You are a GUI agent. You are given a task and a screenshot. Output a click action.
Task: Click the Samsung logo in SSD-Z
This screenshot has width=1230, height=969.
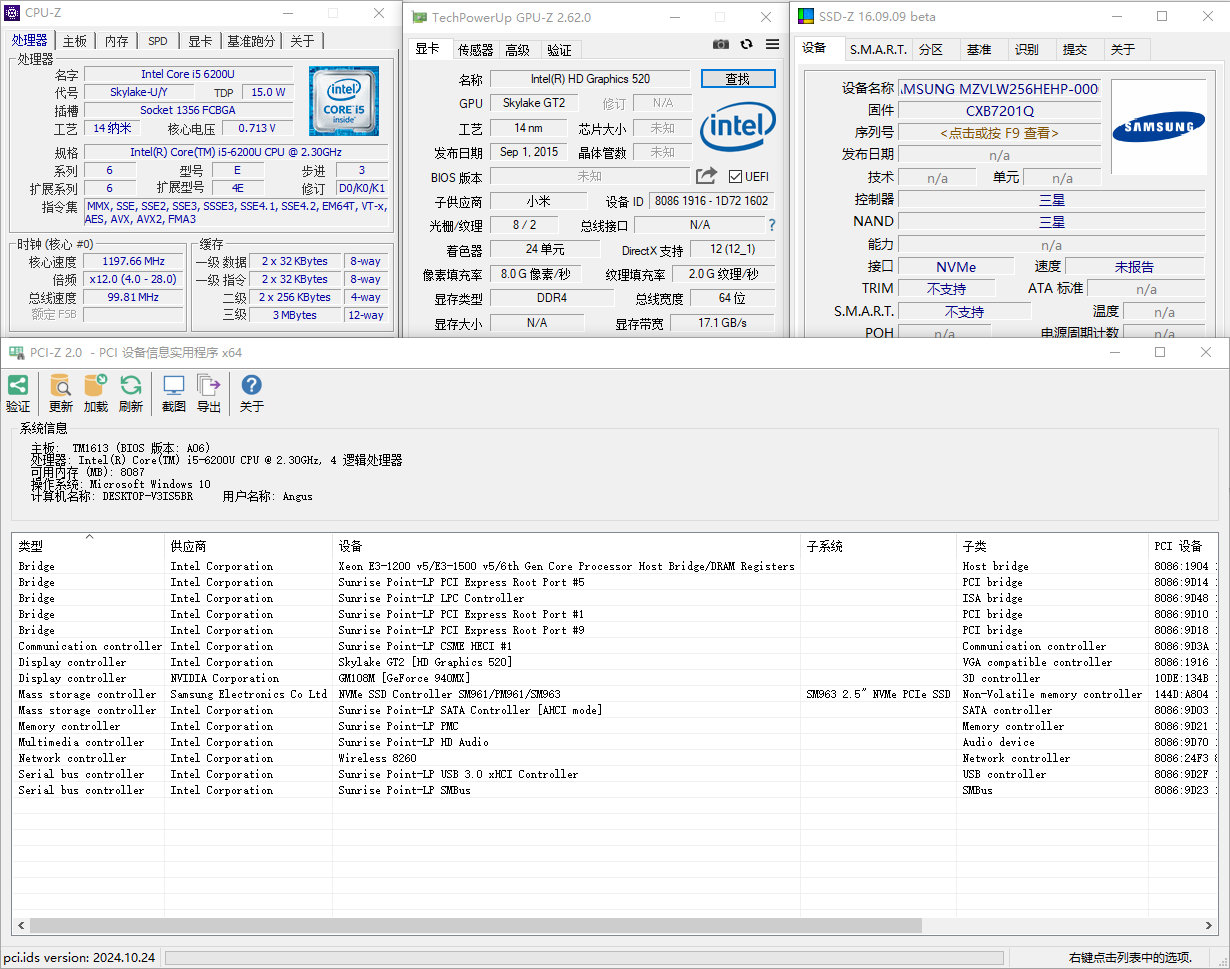click(1158, 127)
